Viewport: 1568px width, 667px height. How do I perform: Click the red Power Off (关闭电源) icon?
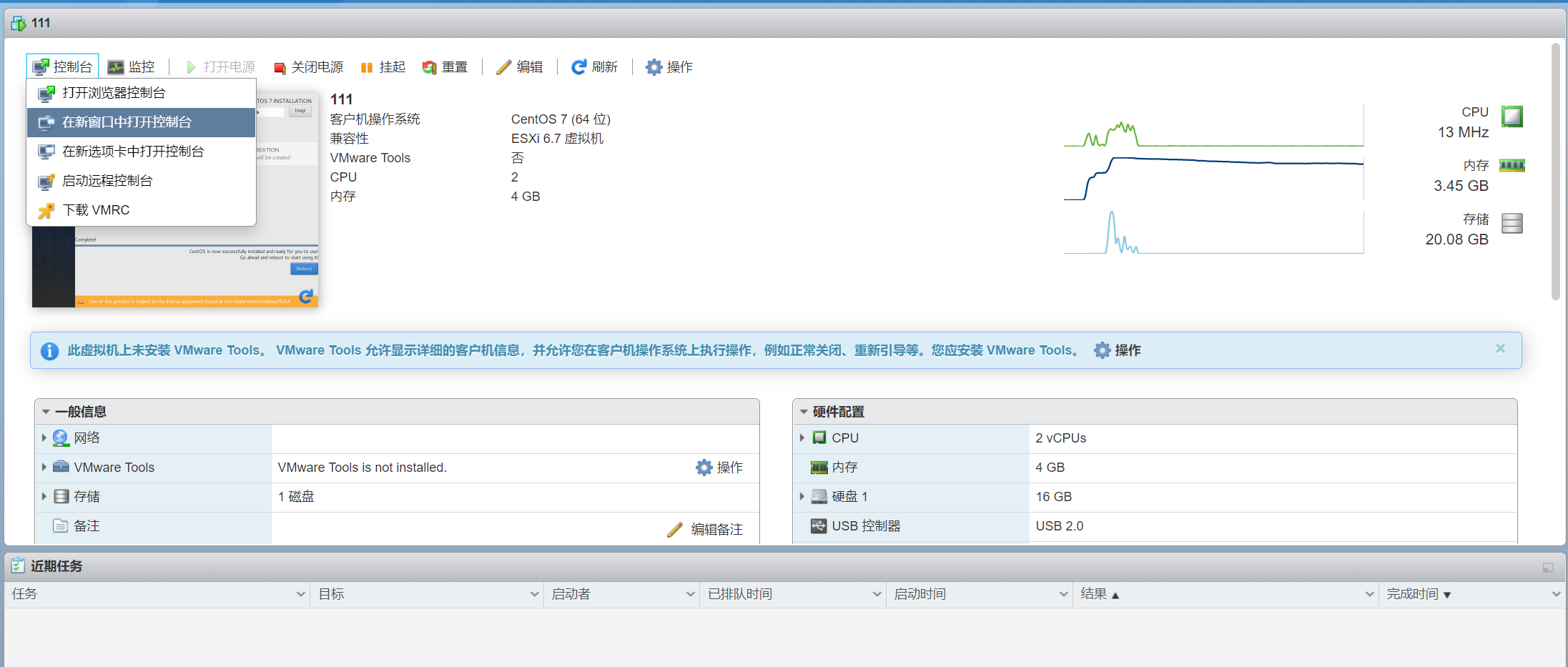tap(280, 67)
